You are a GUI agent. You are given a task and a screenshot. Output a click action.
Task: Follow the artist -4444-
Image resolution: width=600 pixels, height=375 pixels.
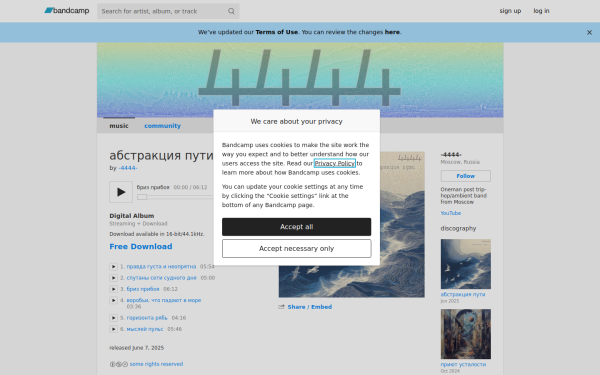tap(466, 176)
